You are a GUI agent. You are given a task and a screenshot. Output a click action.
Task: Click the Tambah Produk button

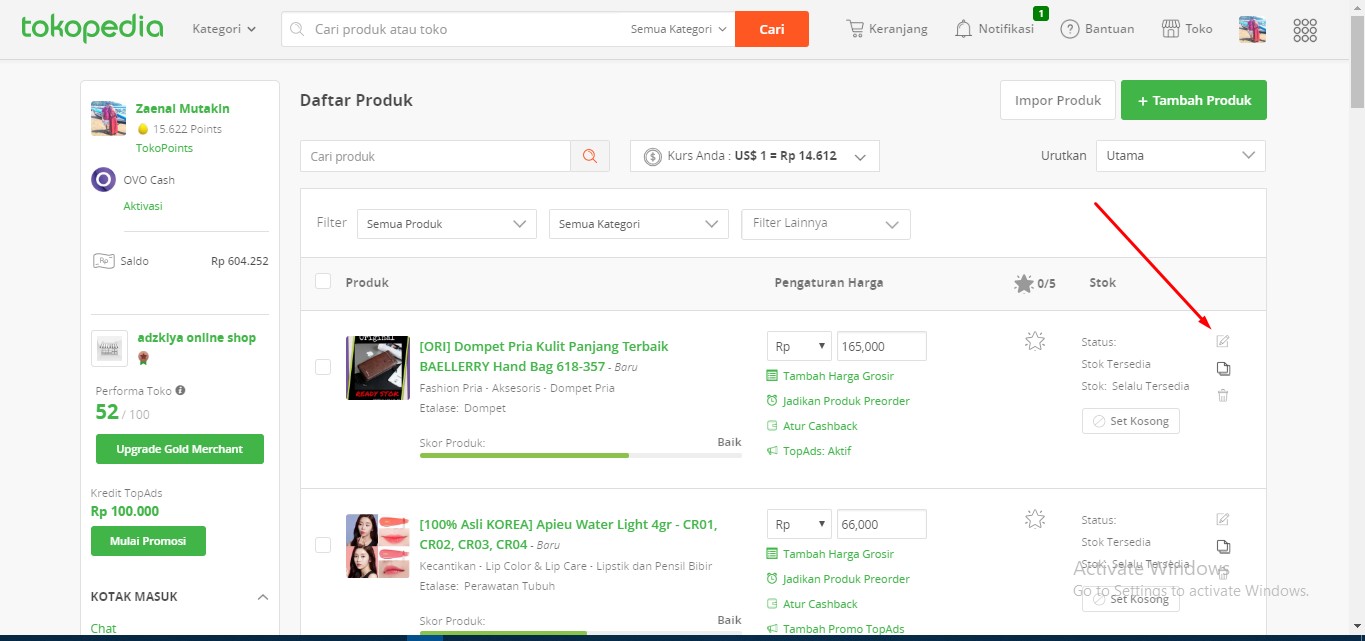point(1193,100)
